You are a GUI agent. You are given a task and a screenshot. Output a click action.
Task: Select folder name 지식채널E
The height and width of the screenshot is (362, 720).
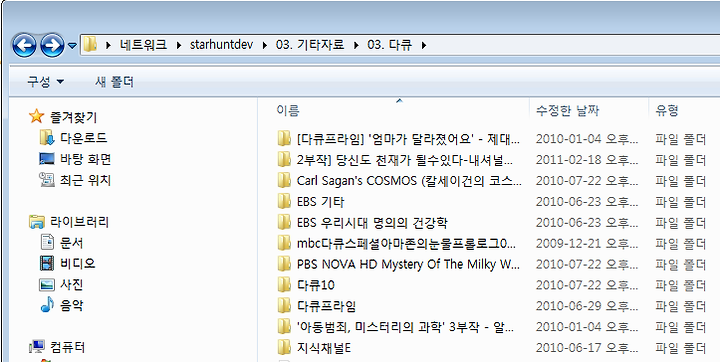pos(324,348)
